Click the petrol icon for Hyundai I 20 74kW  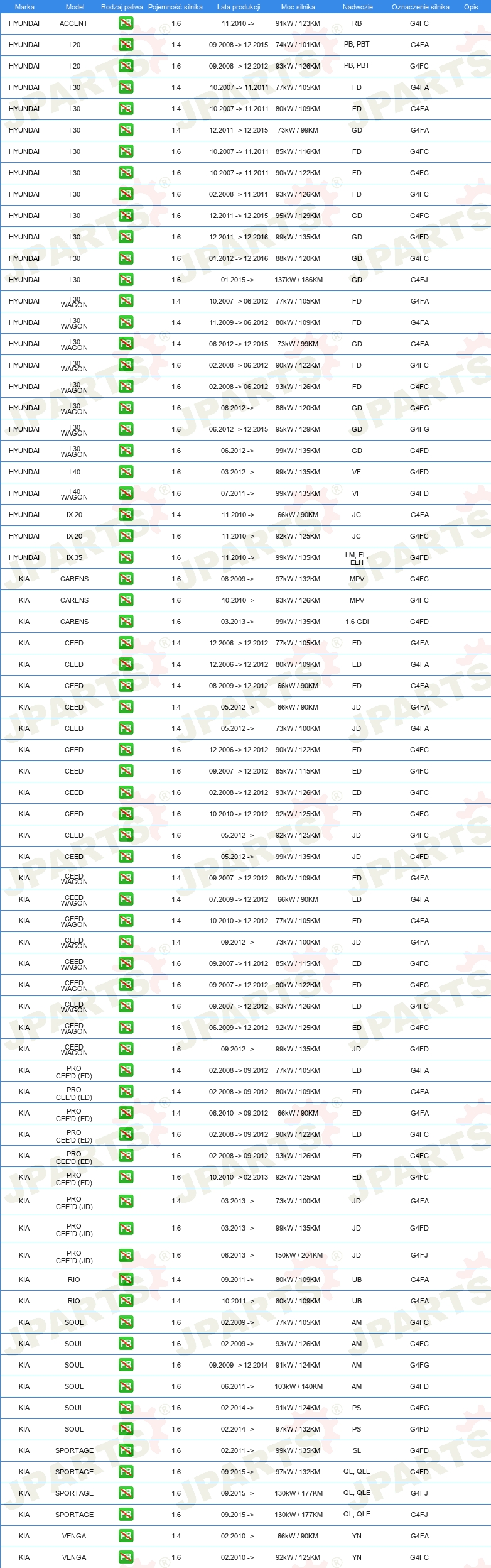coord(126,45)
